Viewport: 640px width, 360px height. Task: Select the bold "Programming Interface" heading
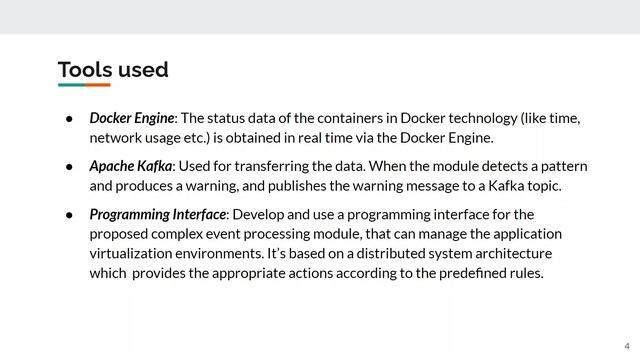158,214
